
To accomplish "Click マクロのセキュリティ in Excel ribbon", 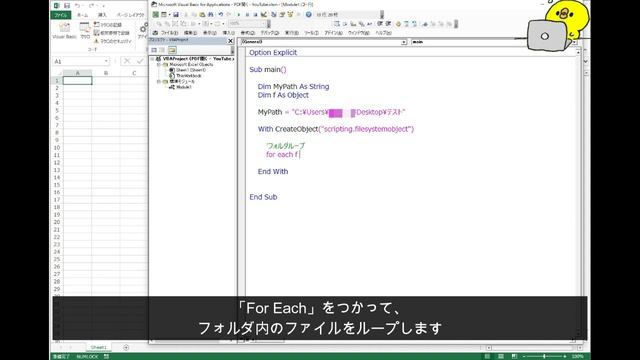I will 113,41.
